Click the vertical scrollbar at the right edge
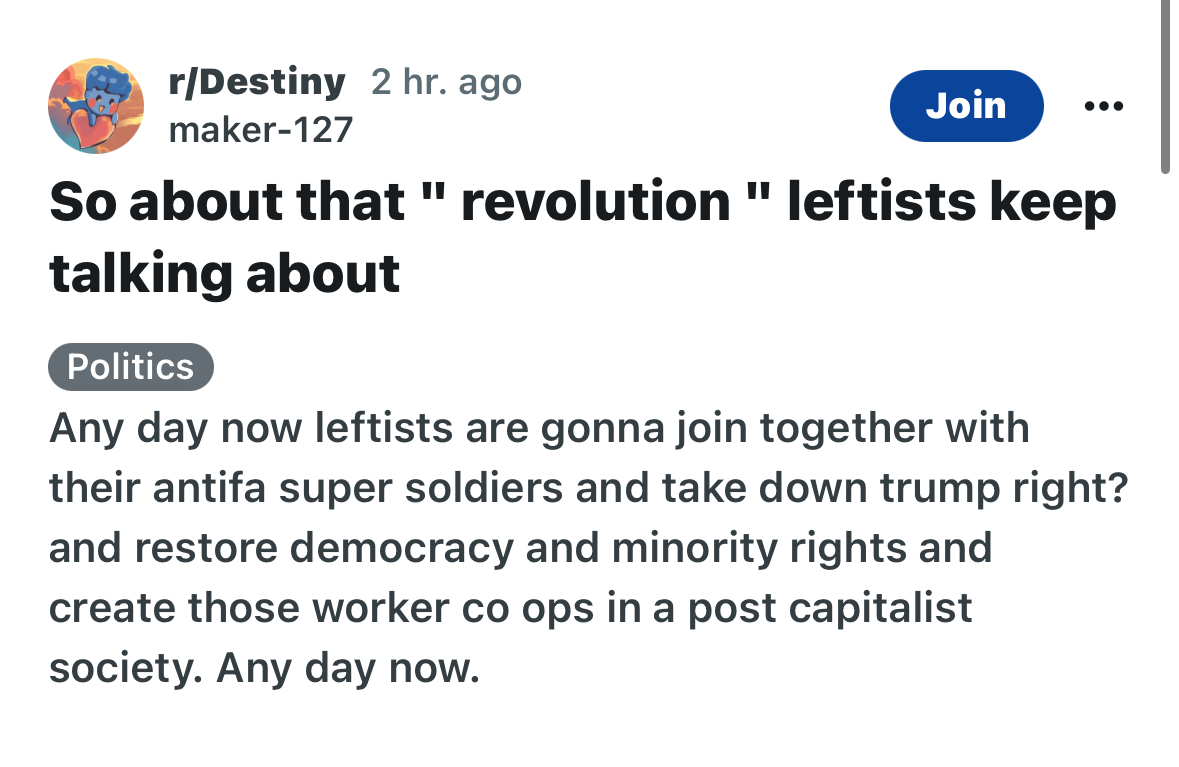The width and height of the screenshot is (1179, 767). pyautogui.click(x=1165, y=90)
